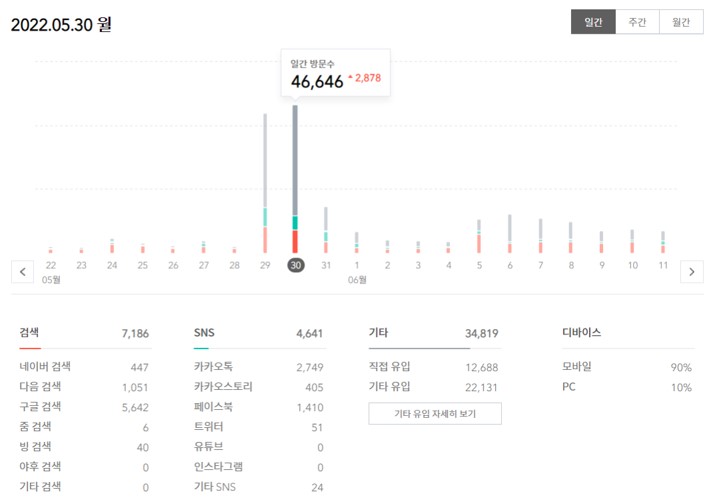Select date 29 on the chart axis
Image resolution: width=713 pixels, height=500 pixels.
point(265,265)
